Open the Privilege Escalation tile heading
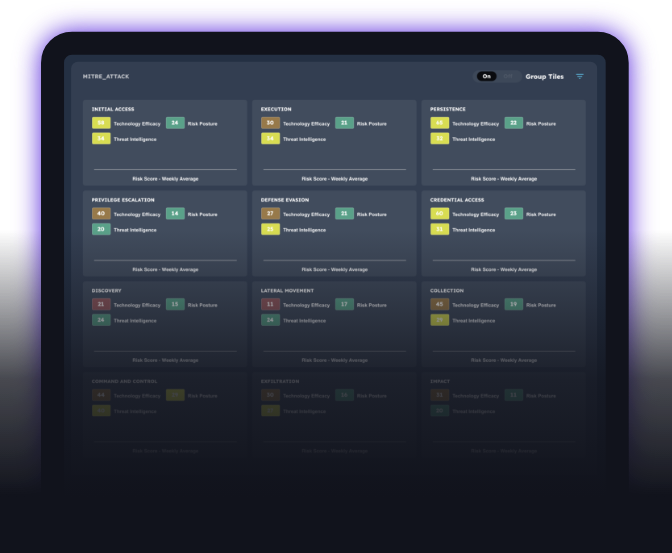The width and height of the screenshot is (672, 553). pos(123,200)
